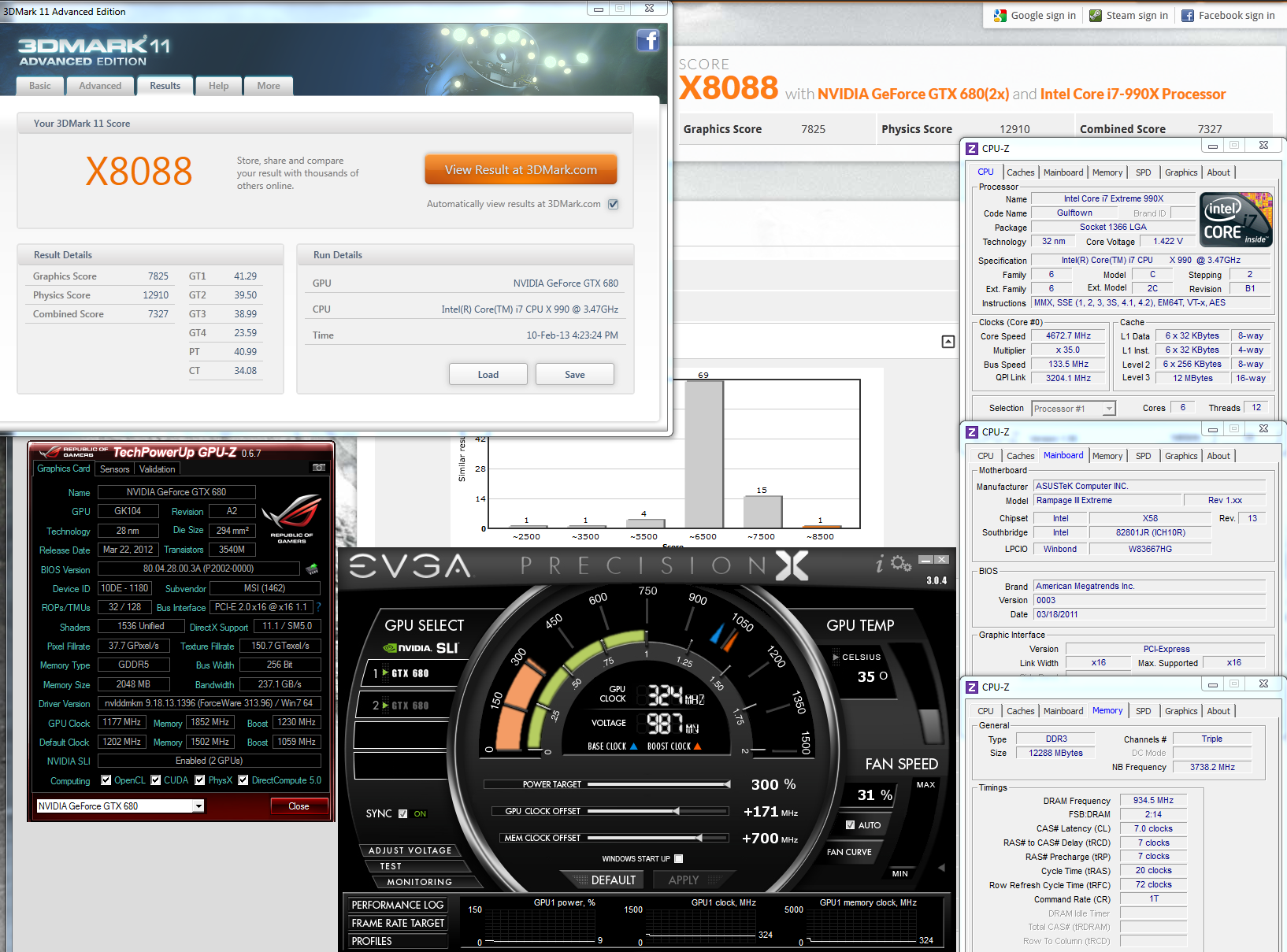This screenshot has width=1287, height=952.
Task: Click the Celsius toggle arrow in GPU Temp
Action: [836, 657]
